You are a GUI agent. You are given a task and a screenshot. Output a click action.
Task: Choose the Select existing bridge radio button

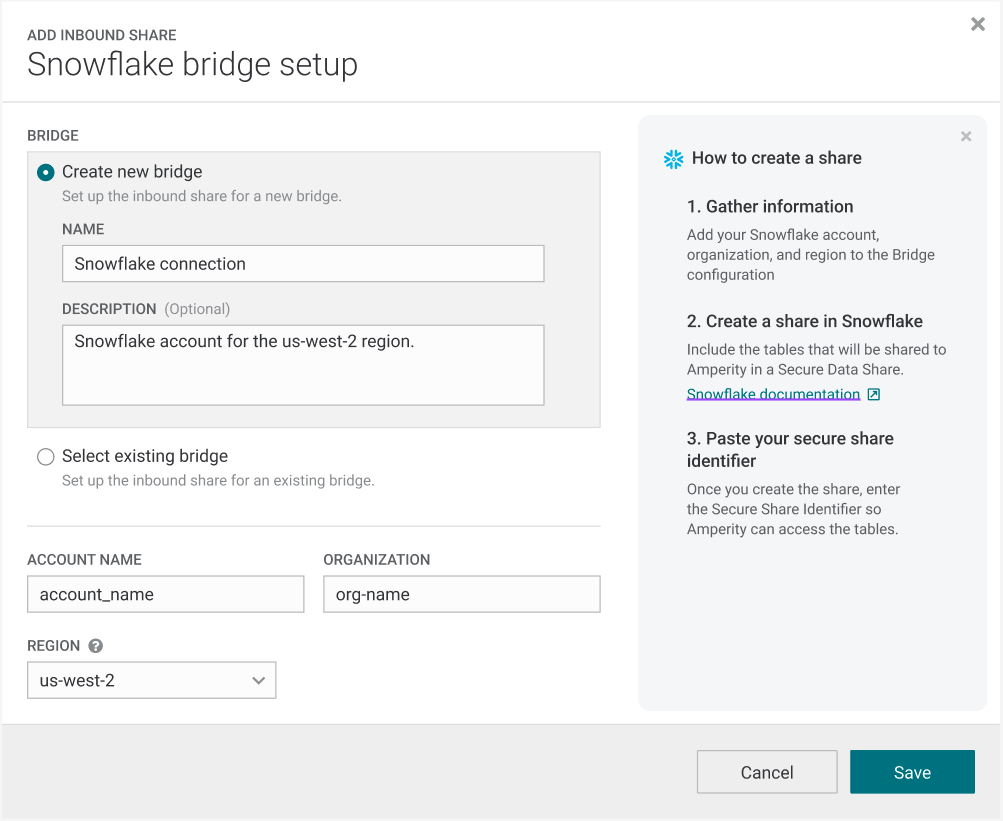[46, 457]
